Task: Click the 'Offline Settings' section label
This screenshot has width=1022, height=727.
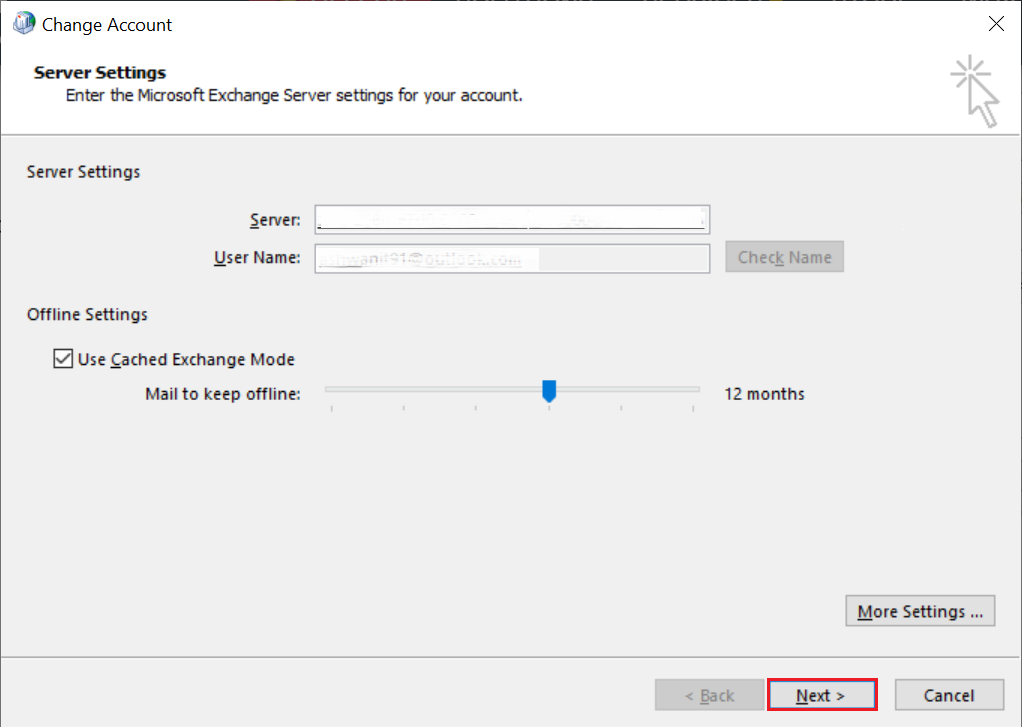Action: (x=87, y=314)
